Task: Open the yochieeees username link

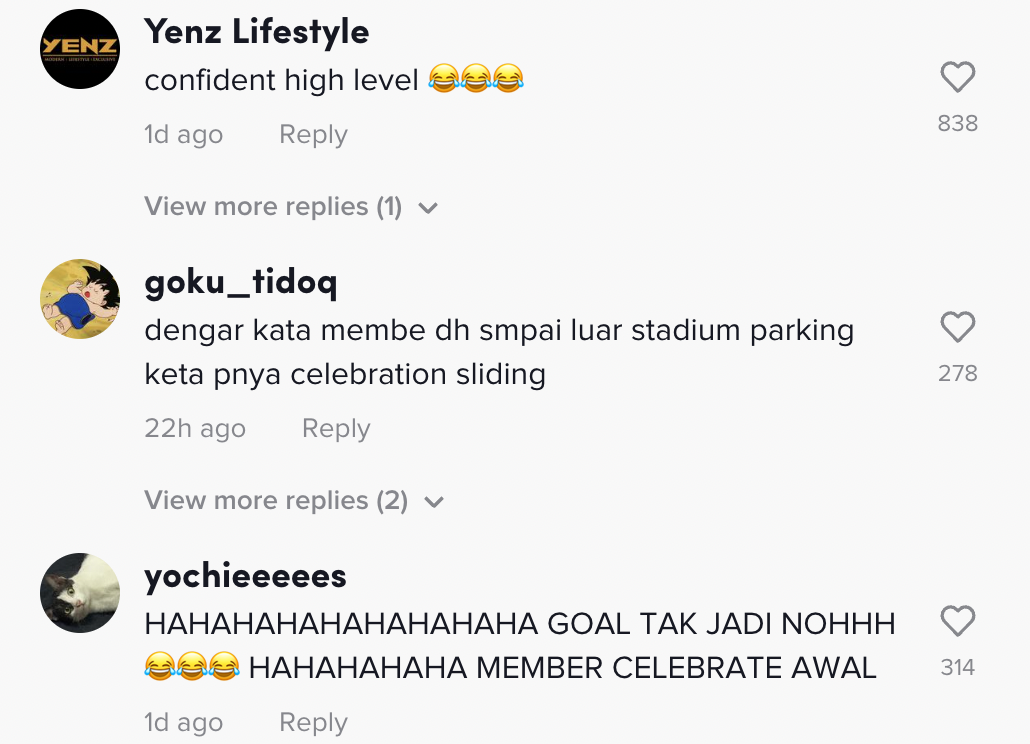Action: pos(246,576)
